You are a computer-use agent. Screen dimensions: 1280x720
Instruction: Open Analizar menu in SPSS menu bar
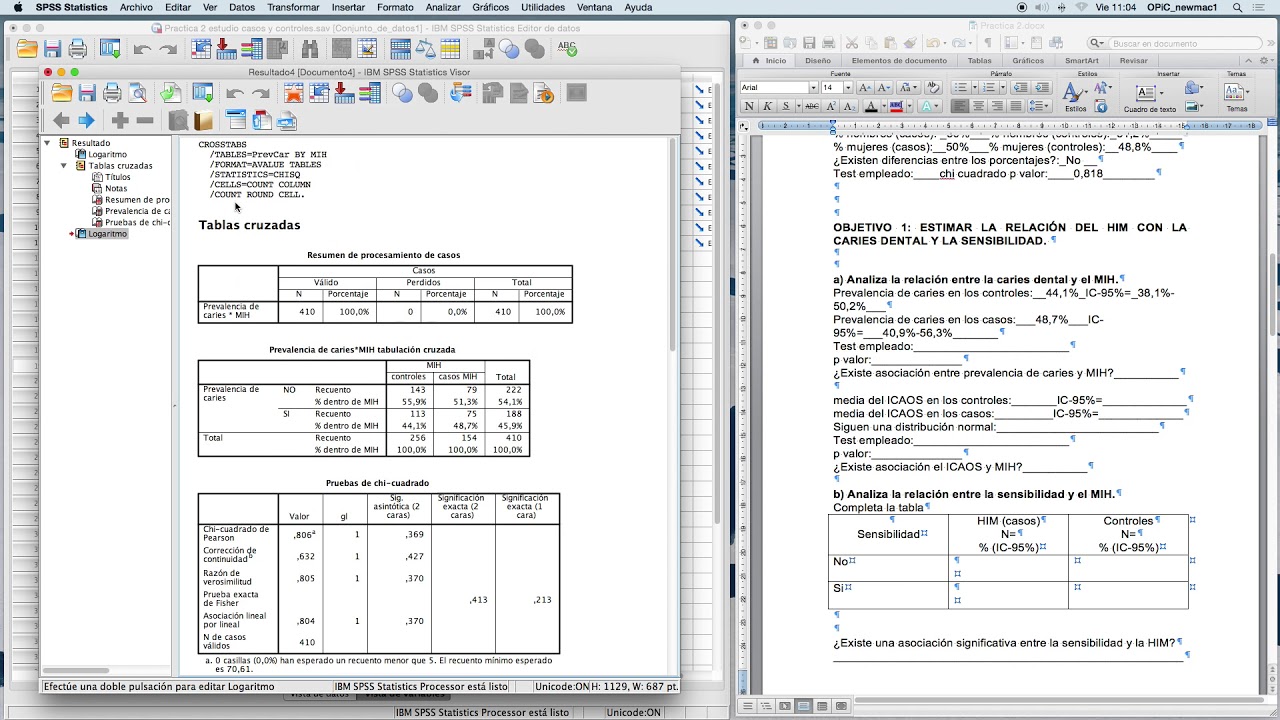[x=443, y=7]
